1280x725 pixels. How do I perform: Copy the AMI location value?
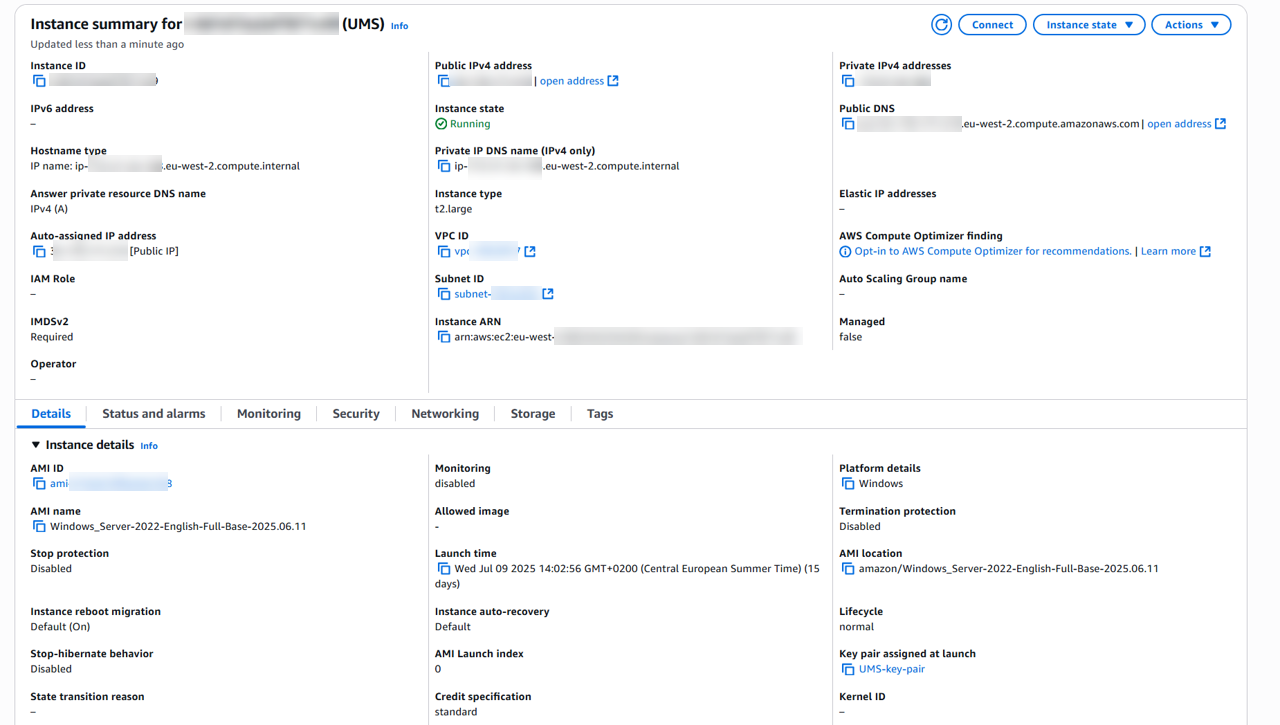coord(847,569)
